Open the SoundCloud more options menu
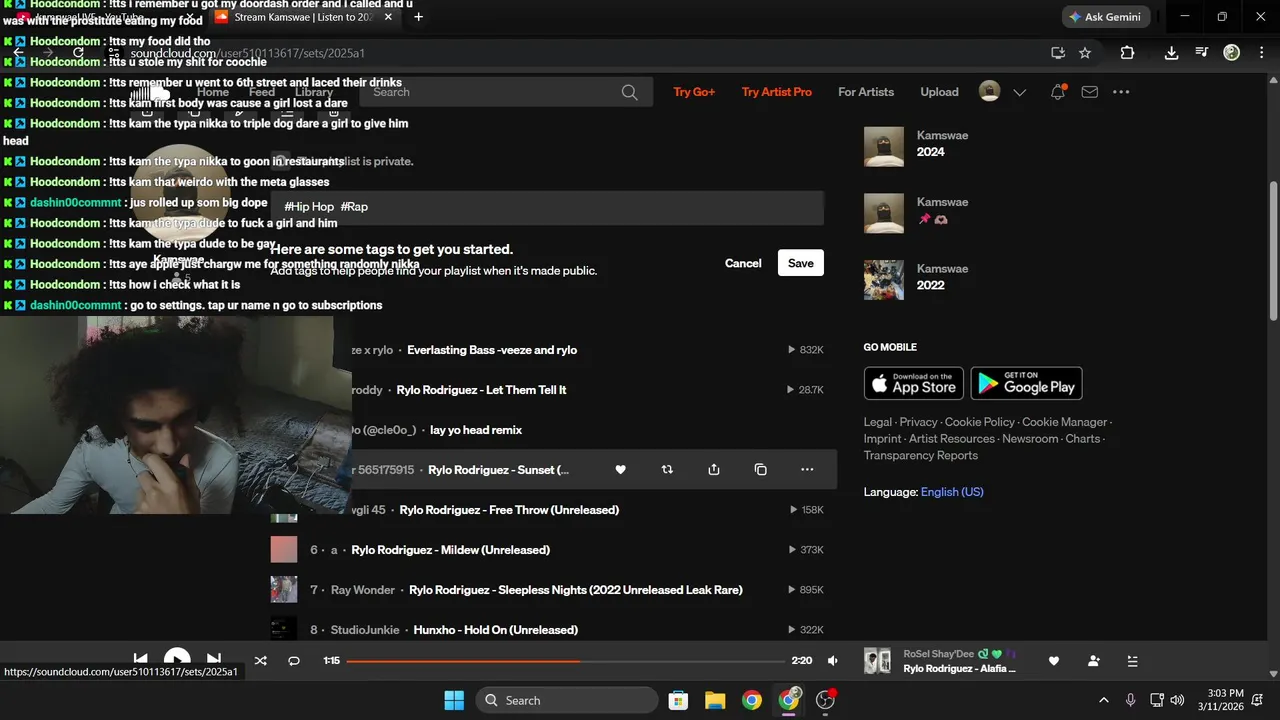This screenshot has width=1280, height=720. coord(1121,92)
